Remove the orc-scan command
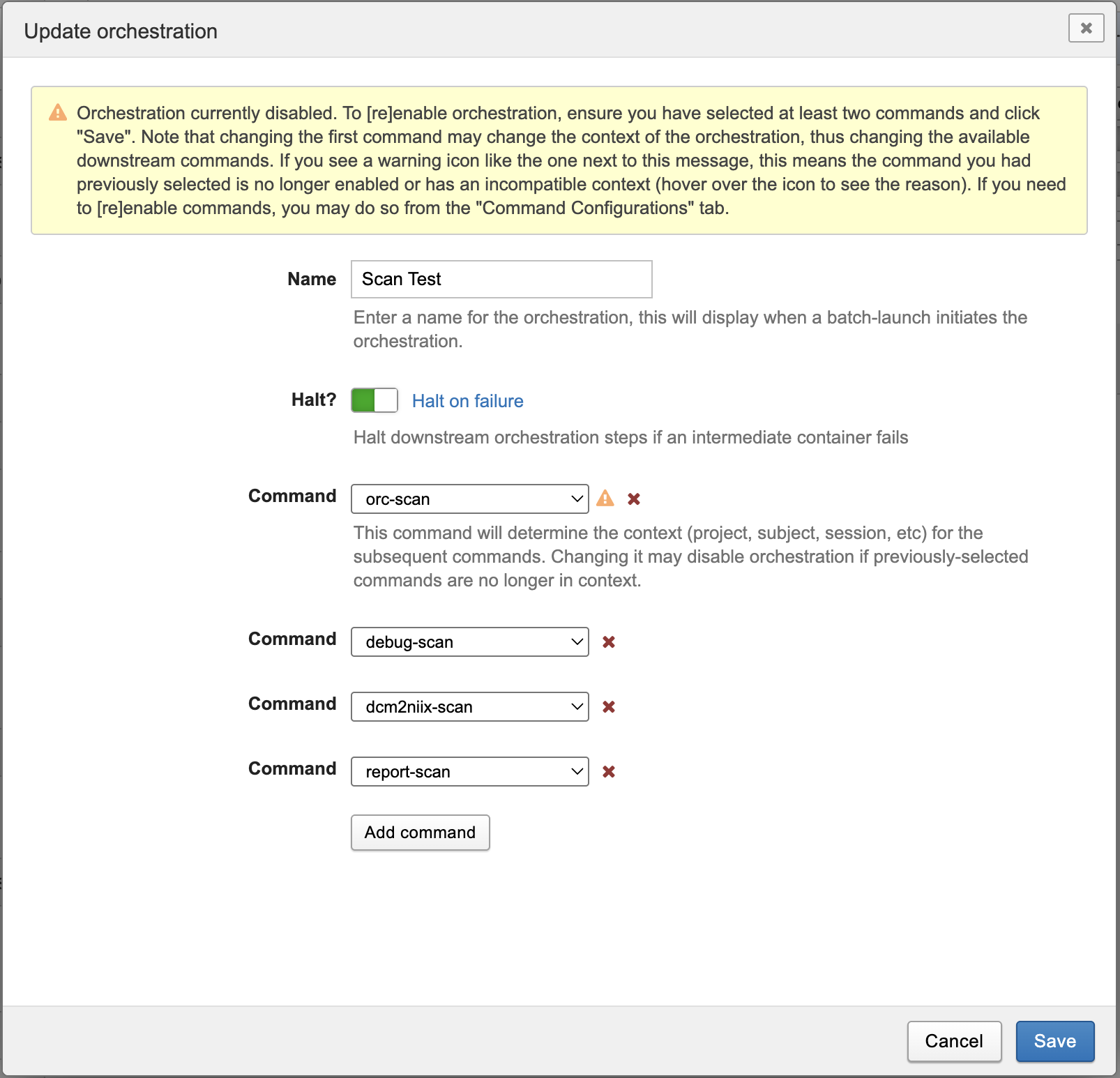Image resolution: width=1120 pixels, height=1078 pixels. (x=633, y=499)
